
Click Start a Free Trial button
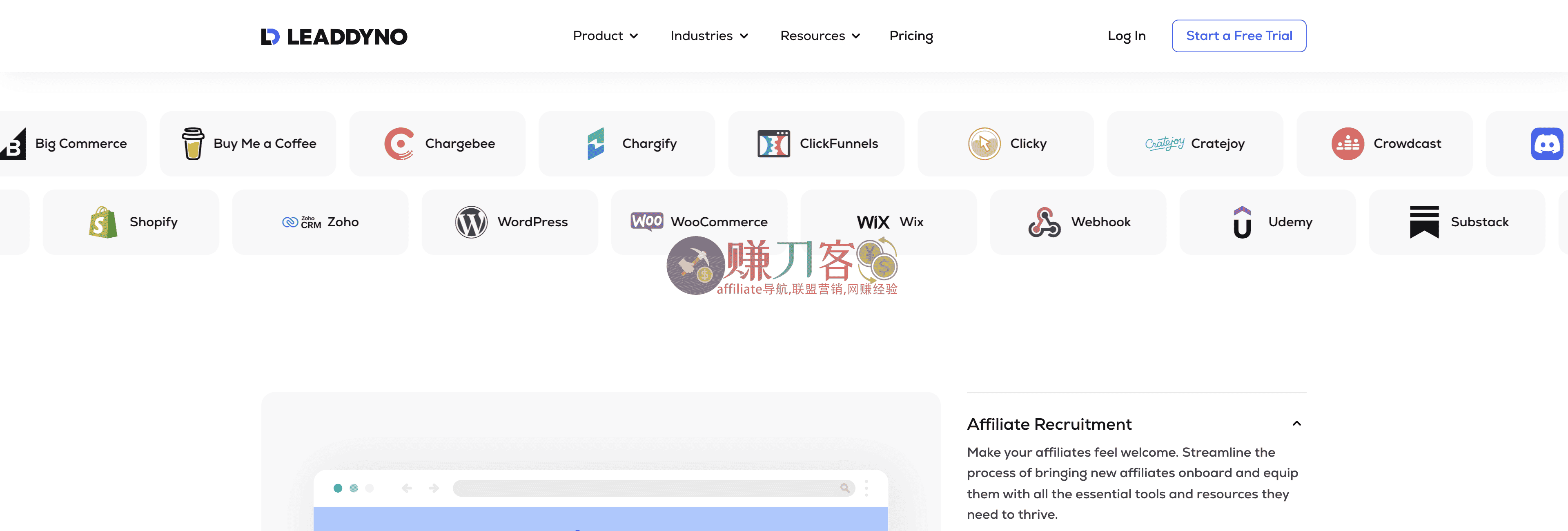[1239, 36]
